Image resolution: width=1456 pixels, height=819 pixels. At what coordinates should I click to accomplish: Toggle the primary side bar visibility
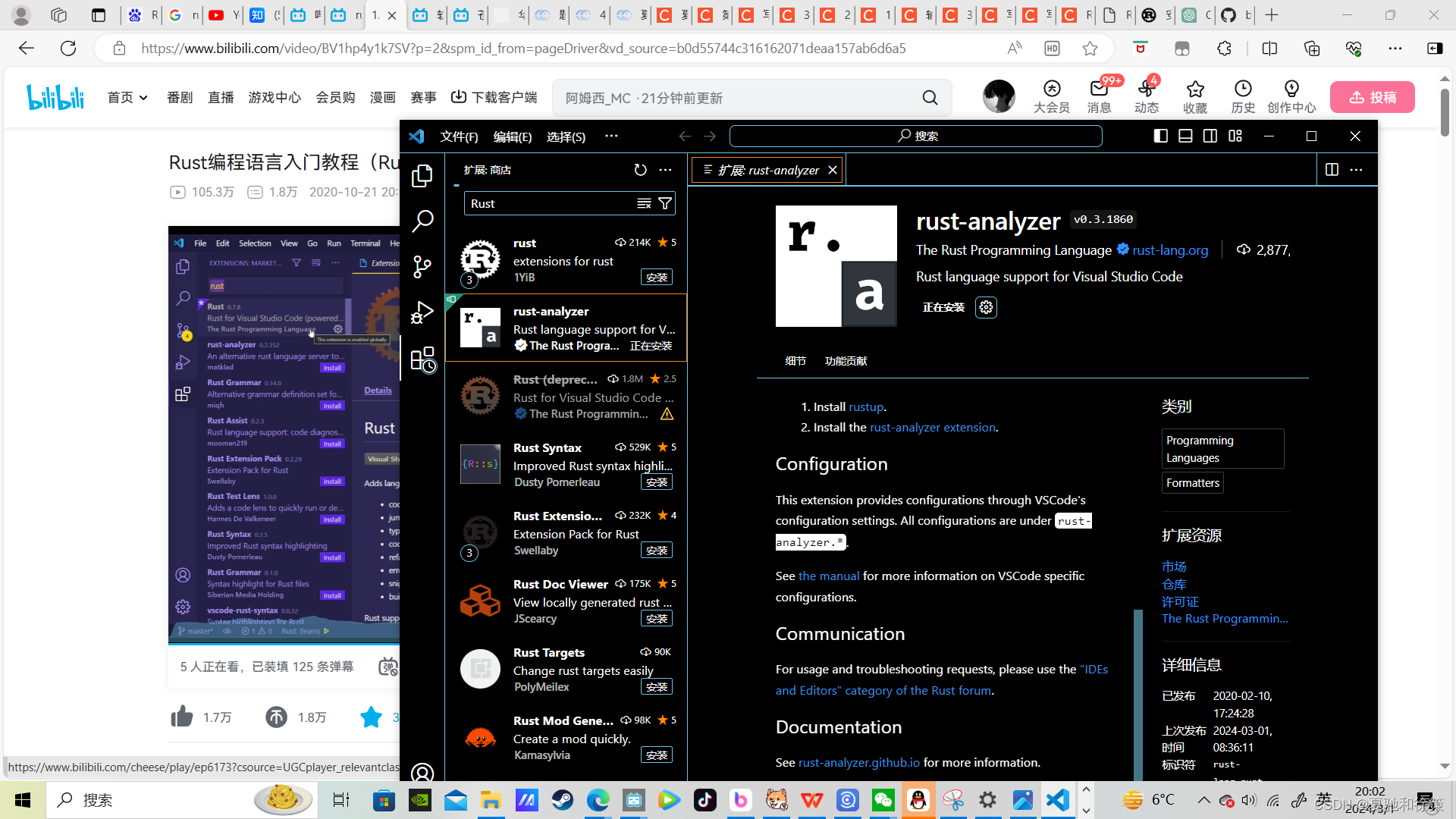[1160, 136]
